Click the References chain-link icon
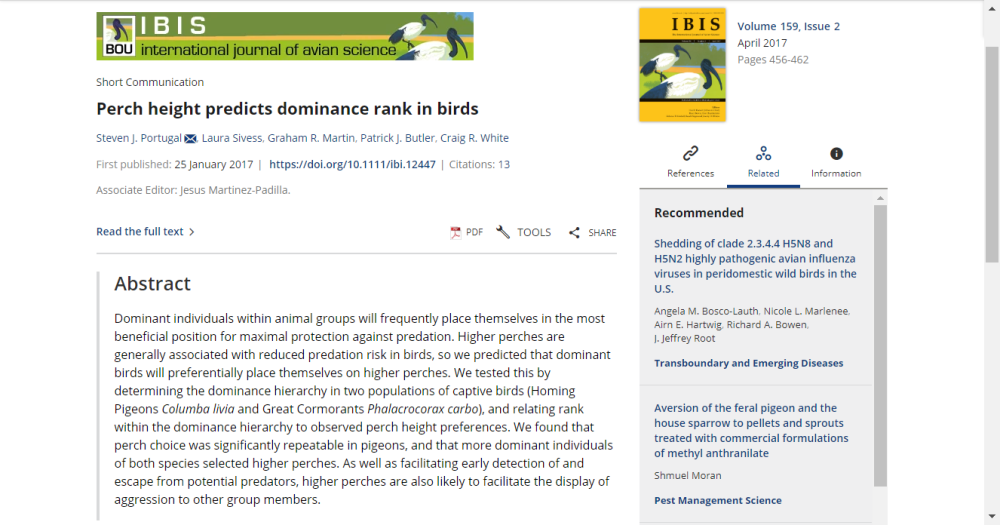Viewport: 1000px width, 525px height. click(690, 153)
